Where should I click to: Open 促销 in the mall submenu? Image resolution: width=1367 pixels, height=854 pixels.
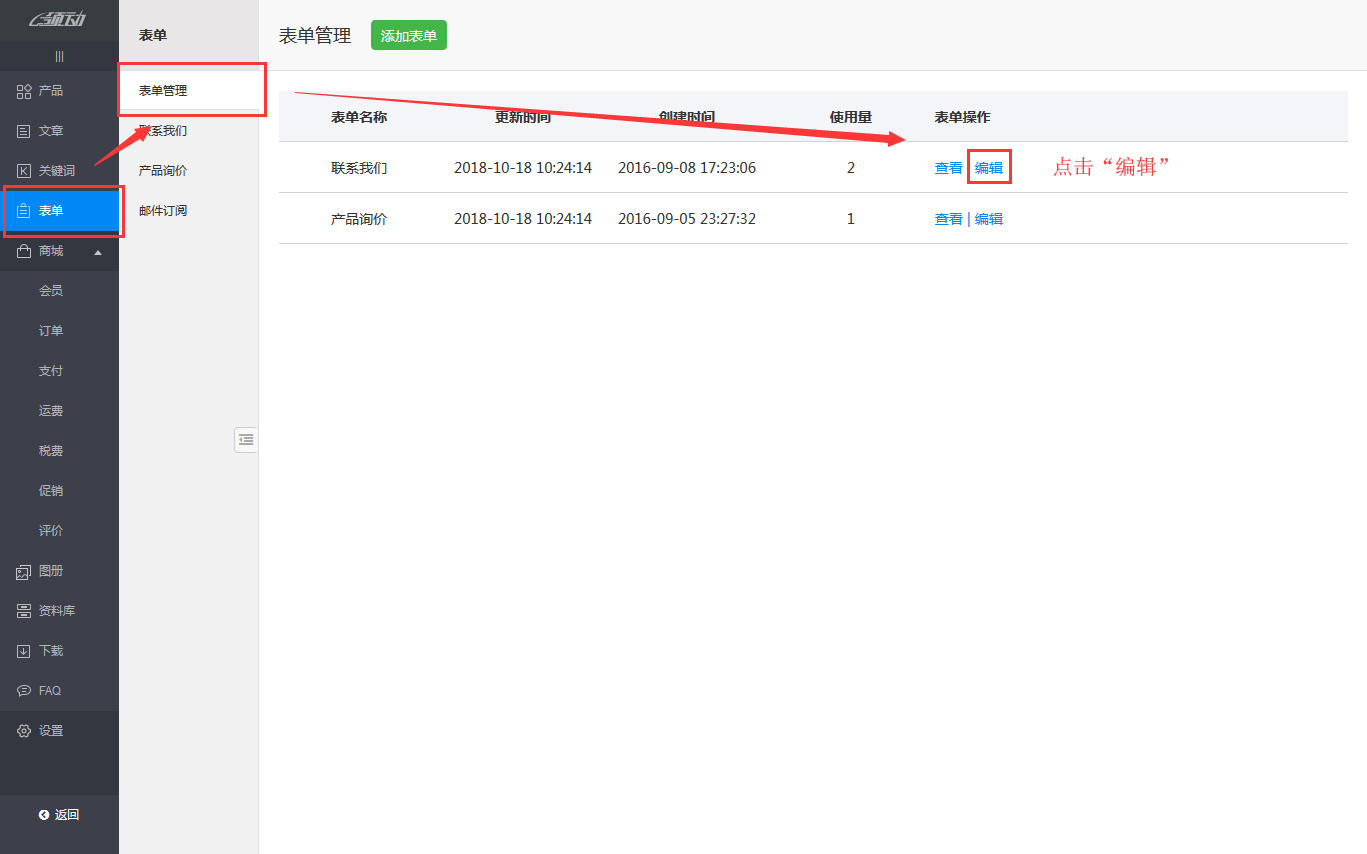coord(51,491)
